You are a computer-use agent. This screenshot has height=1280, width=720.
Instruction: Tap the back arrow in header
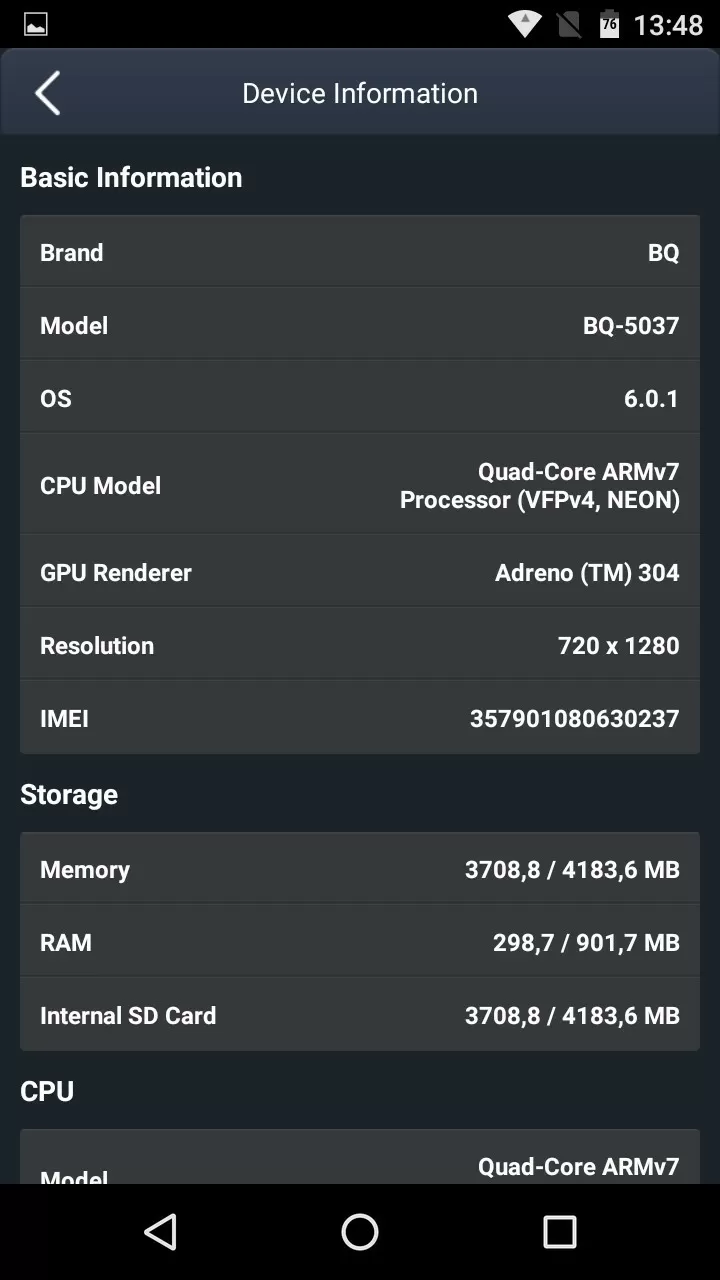[47, 93]
